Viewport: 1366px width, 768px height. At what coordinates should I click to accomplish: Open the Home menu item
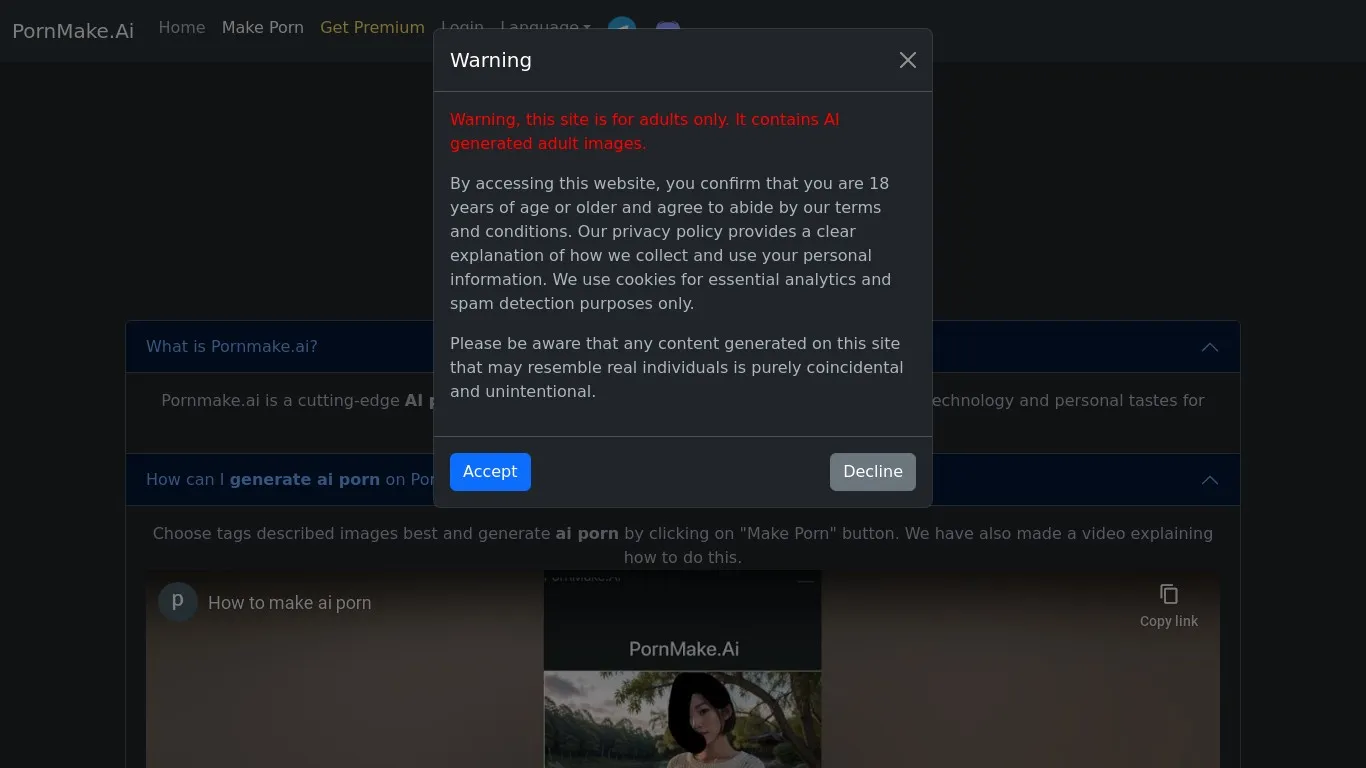click(x=181, y=28)
